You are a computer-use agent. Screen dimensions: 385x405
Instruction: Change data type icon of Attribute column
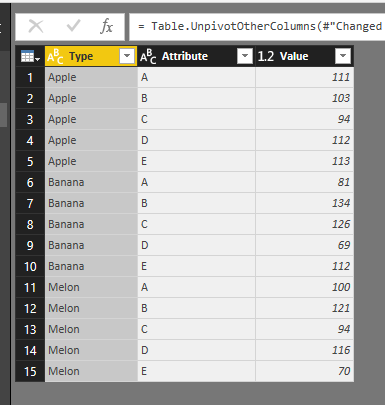pos(148,56)
